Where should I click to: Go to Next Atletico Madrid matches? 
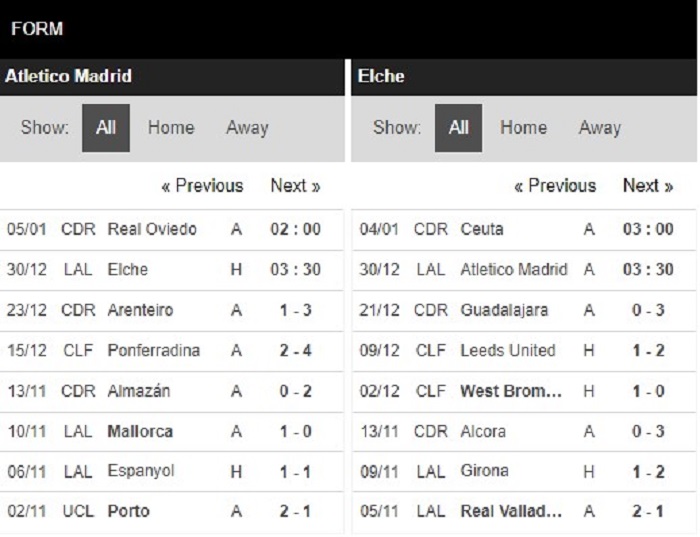tap(296, 186)
